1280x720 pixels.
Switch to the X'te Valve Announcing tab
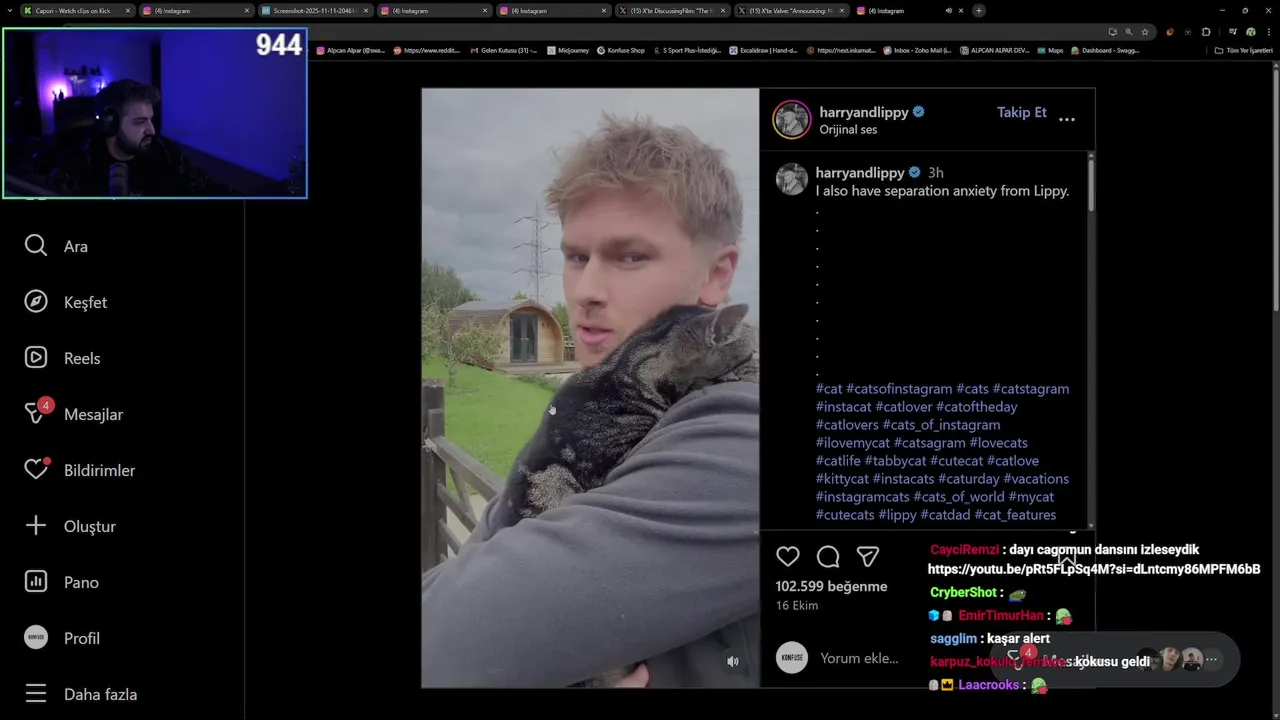click(x=791, y=11)
